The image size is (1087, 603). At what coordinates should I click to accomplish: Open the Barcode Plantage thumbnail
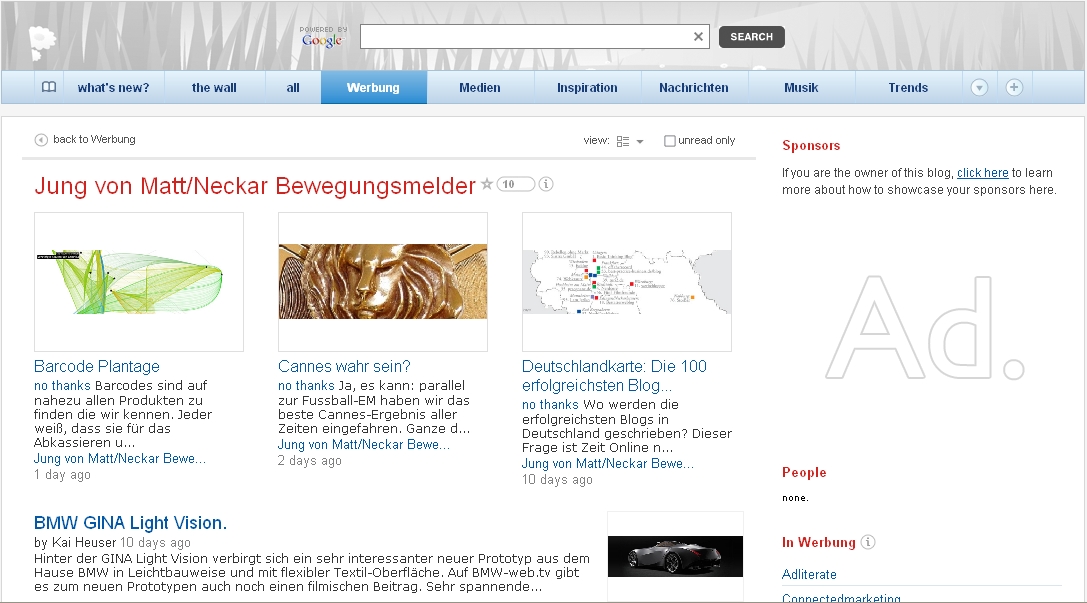[x=139, y=282]
